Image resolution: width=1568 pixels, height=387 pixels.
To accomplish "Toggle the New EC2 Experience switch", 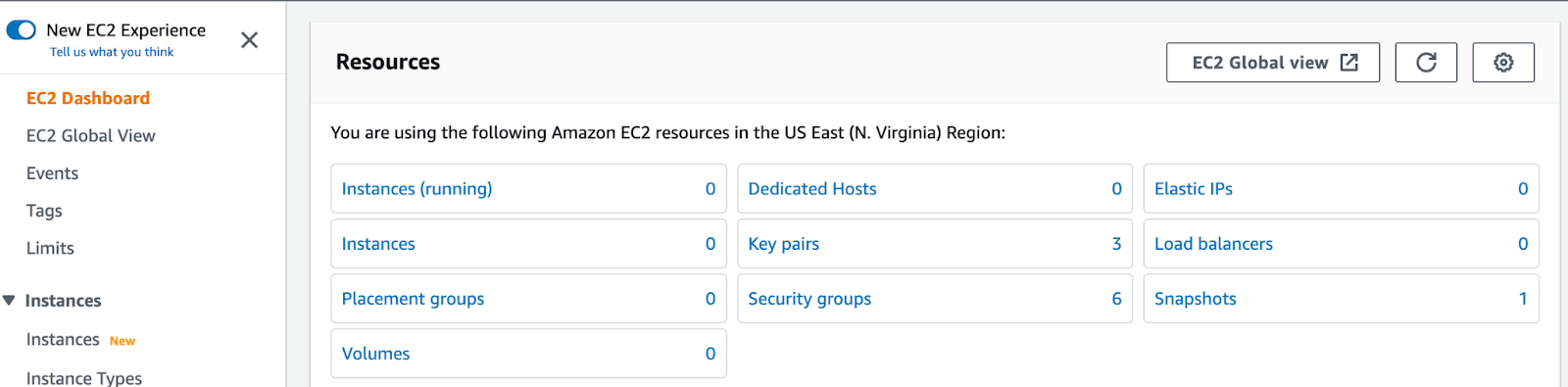I will tap(21, 30).
